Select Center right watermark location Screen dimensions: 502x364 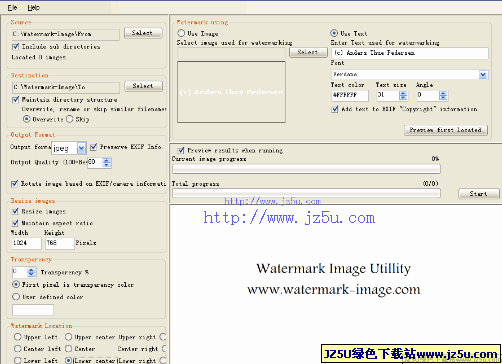pos(163,349)
